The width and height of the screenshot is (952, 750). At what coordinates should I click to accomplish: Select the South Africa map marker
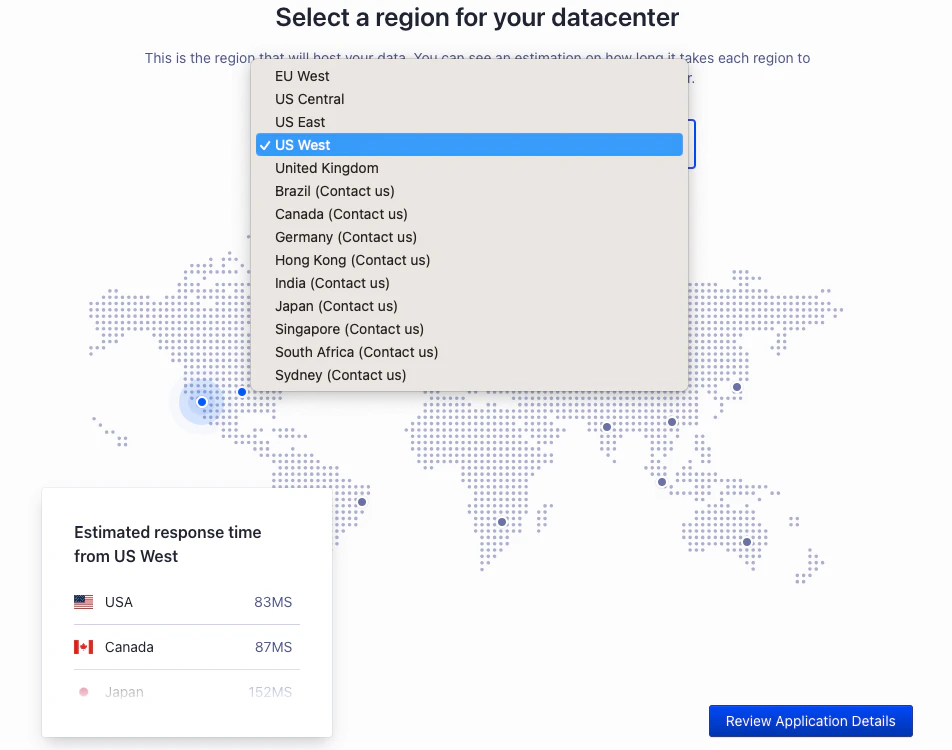click(x=502, y=522)
